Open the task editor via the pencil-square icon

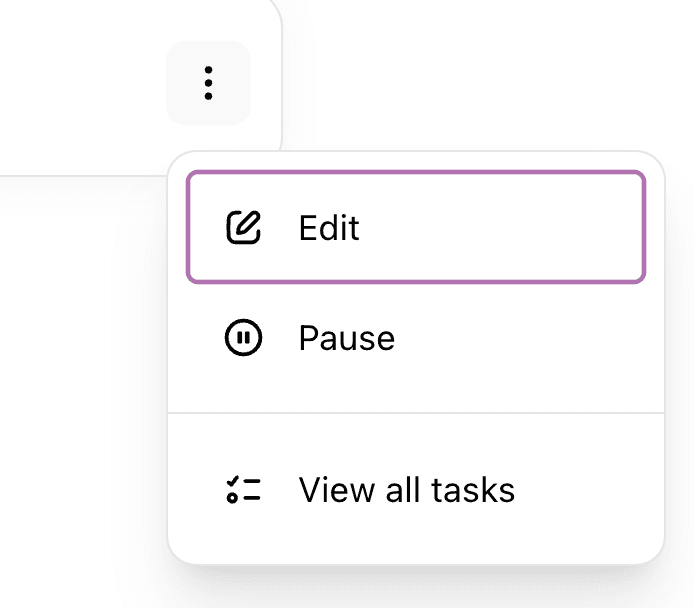(243, 228)
